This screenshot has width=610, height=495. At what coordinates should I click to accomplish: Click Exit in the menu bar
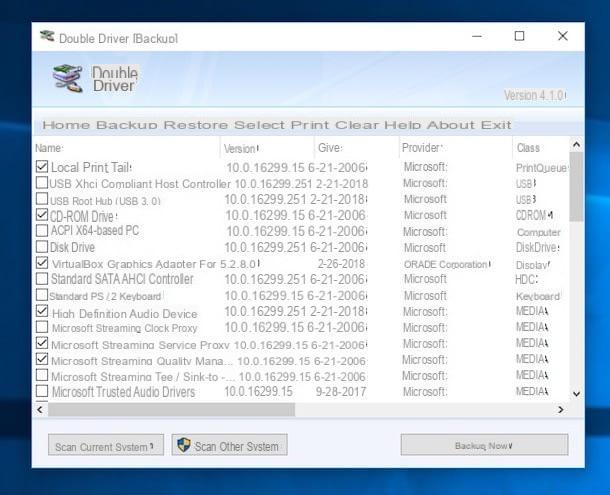tap(496, 125)
